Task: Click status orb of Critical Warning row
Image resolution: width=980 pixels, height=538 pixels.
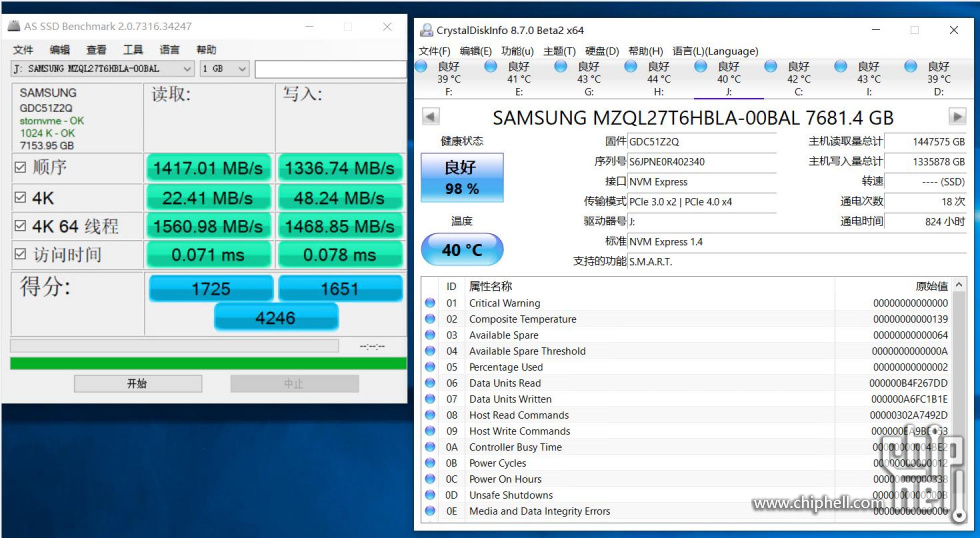Action: point(430,303)
